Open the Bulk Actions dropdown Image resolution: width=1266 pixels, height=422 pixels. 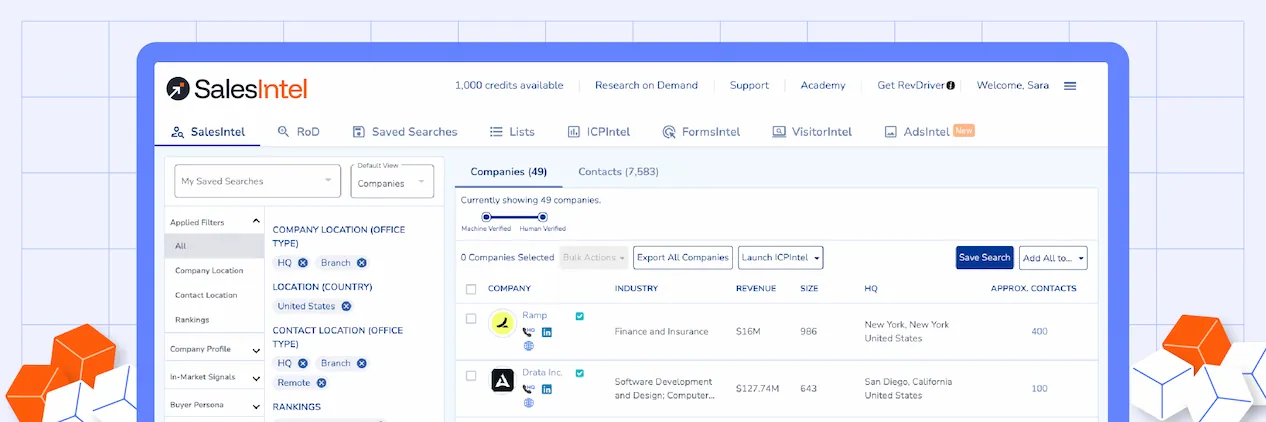594,258
